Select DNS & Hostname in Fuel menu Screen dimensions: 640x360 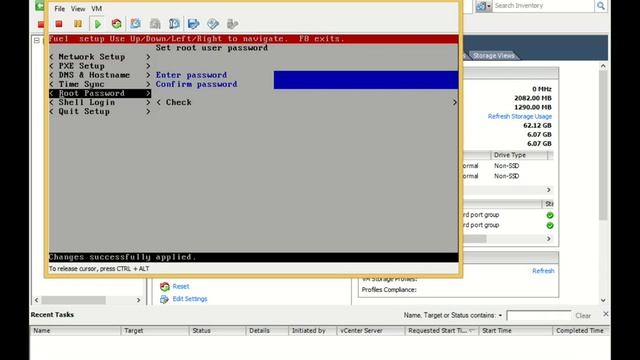pos(100,75)
